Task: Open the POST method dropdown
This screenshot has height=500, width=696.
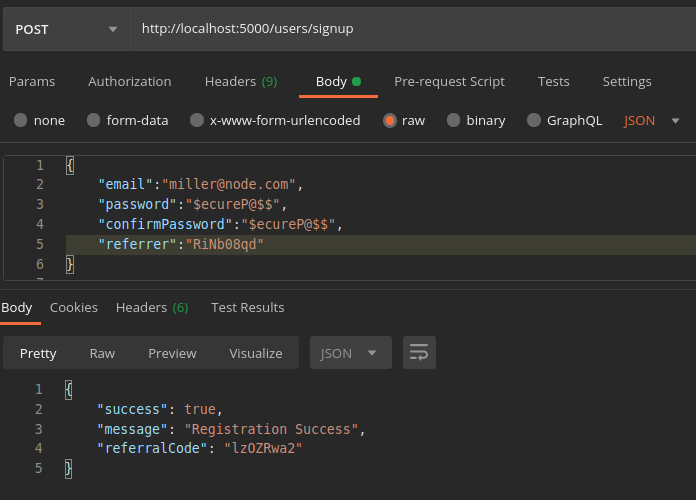Action: pyautogui.click(x=65, y=29)
